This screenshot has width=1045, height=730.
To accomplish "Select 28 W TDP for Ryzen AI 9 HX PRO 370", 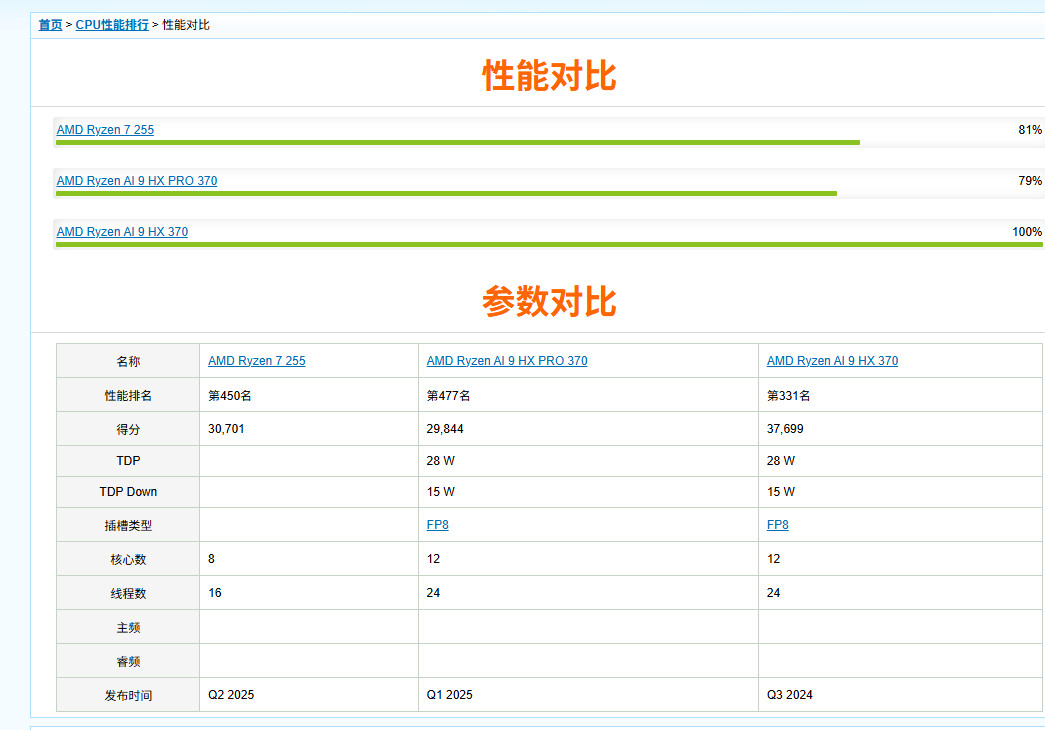I will [441, 461].
